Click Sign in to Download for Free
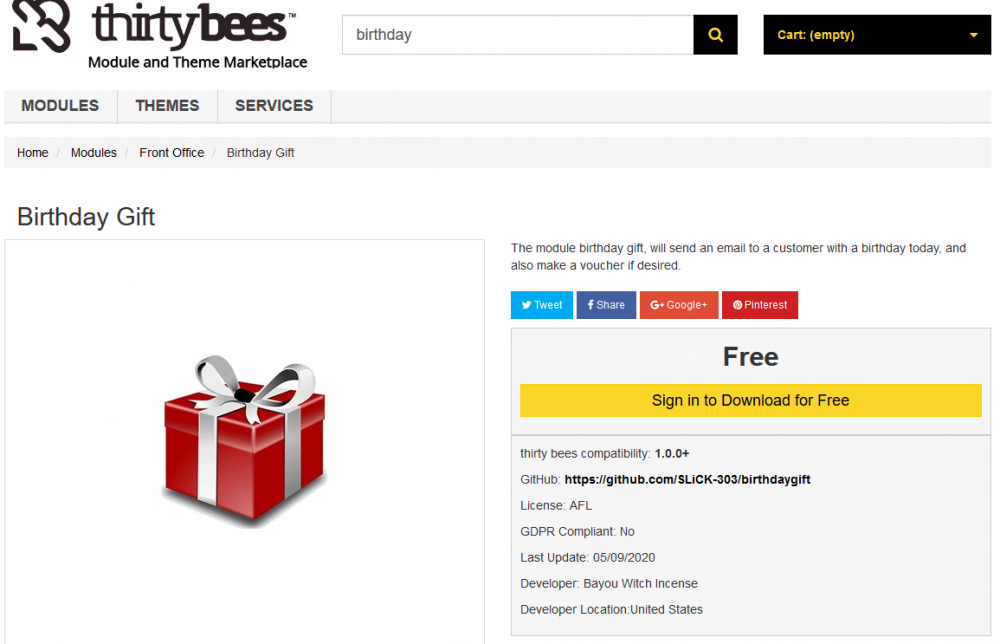1000x644 pixels. [750, 400]
